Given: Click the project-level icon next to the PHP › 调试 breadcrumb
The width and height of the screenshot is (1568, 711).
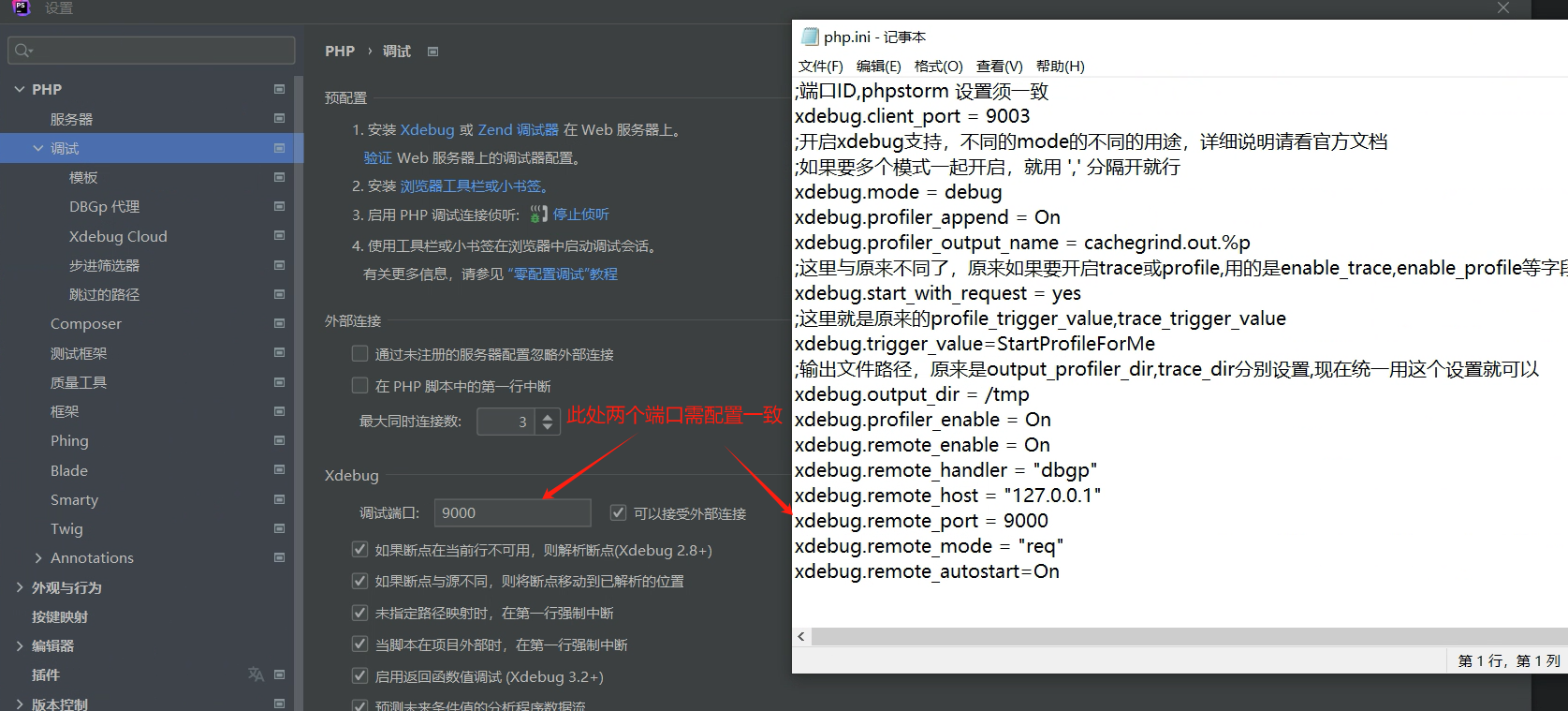Looking at the screenshot, I should 432,52.
